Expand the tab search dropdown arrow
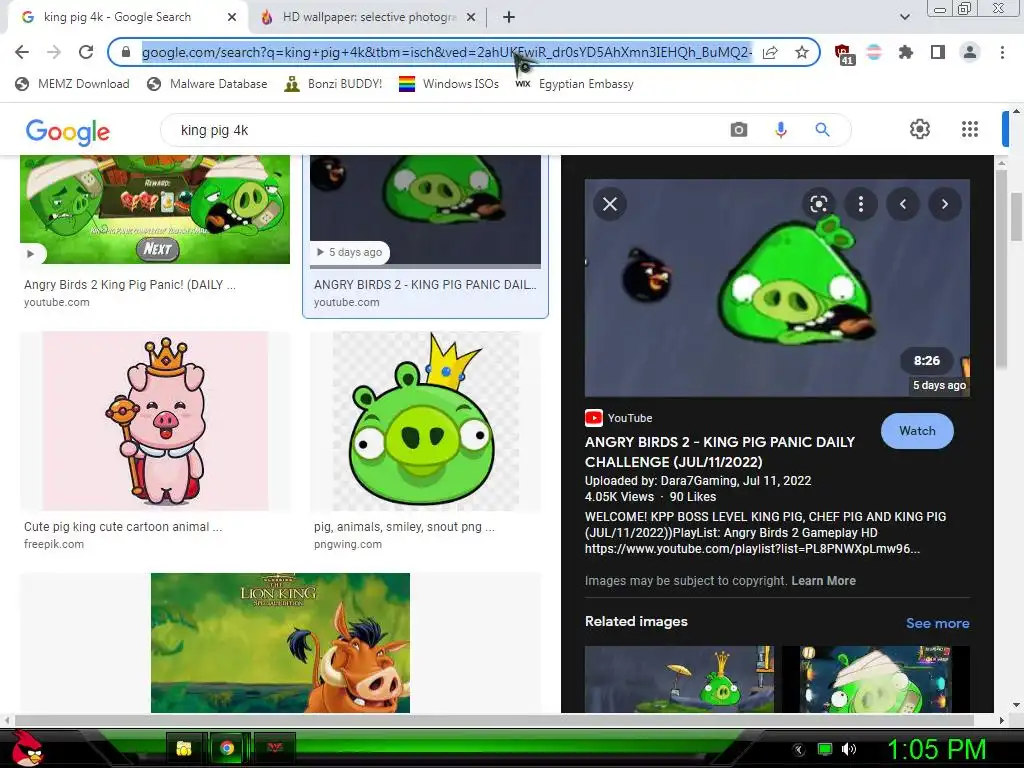Viewport: 1024px width, 768px height. (x=904, y=17)
